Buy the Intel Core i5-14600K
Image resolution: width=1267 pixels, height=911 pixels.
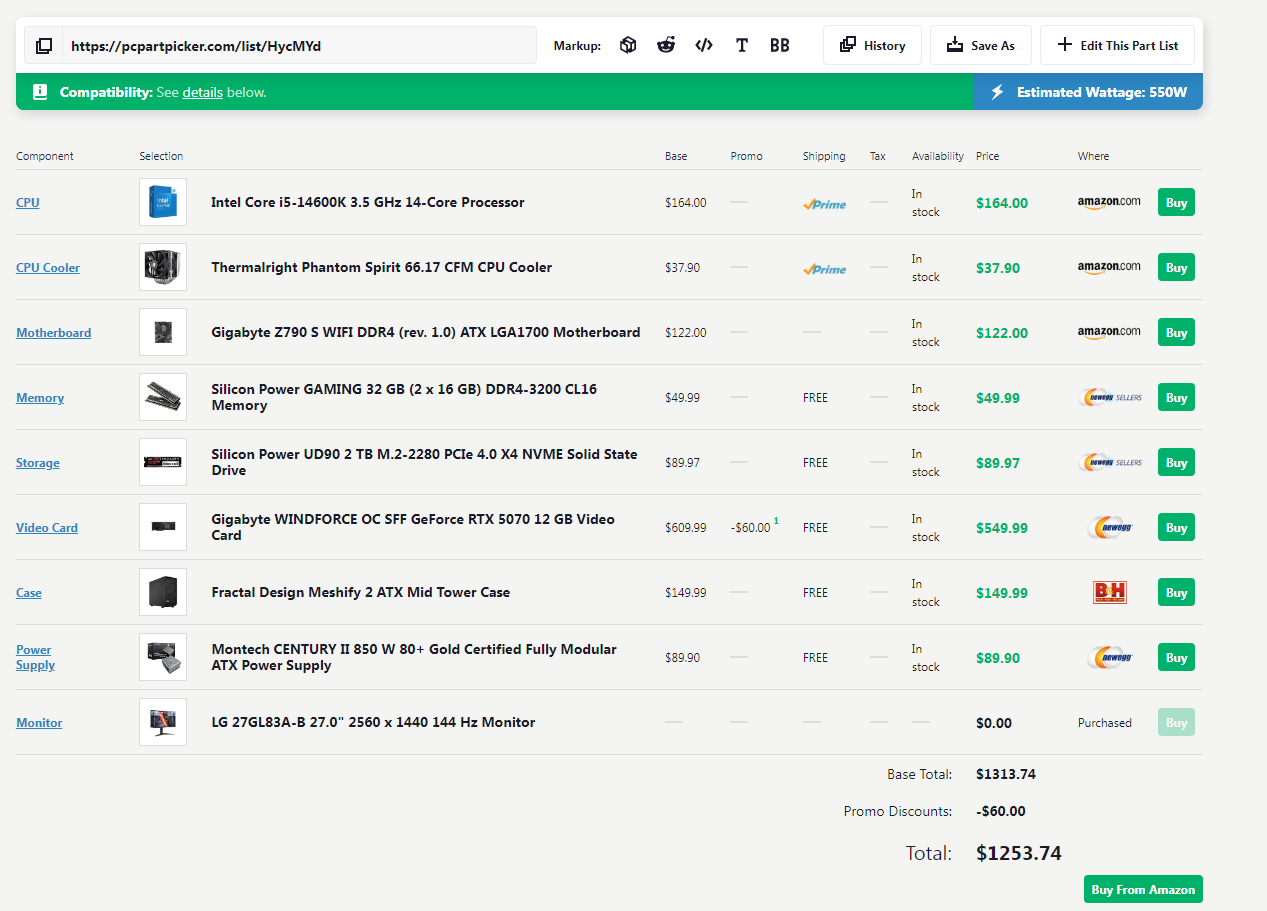point(1176,202)
